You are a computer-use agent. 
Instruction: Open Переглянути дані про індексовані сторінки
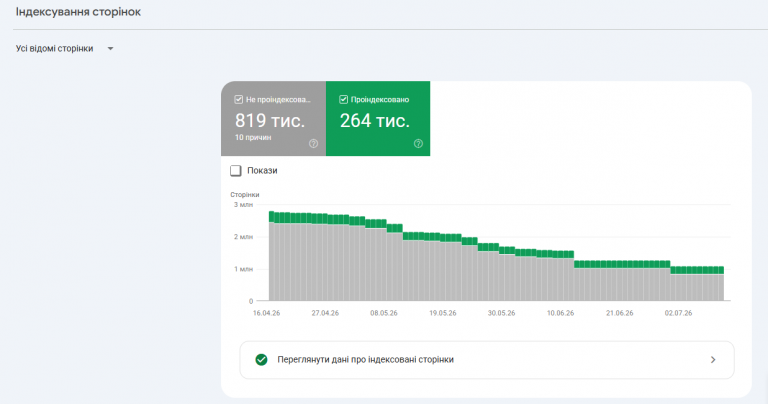tap(487, 360)
